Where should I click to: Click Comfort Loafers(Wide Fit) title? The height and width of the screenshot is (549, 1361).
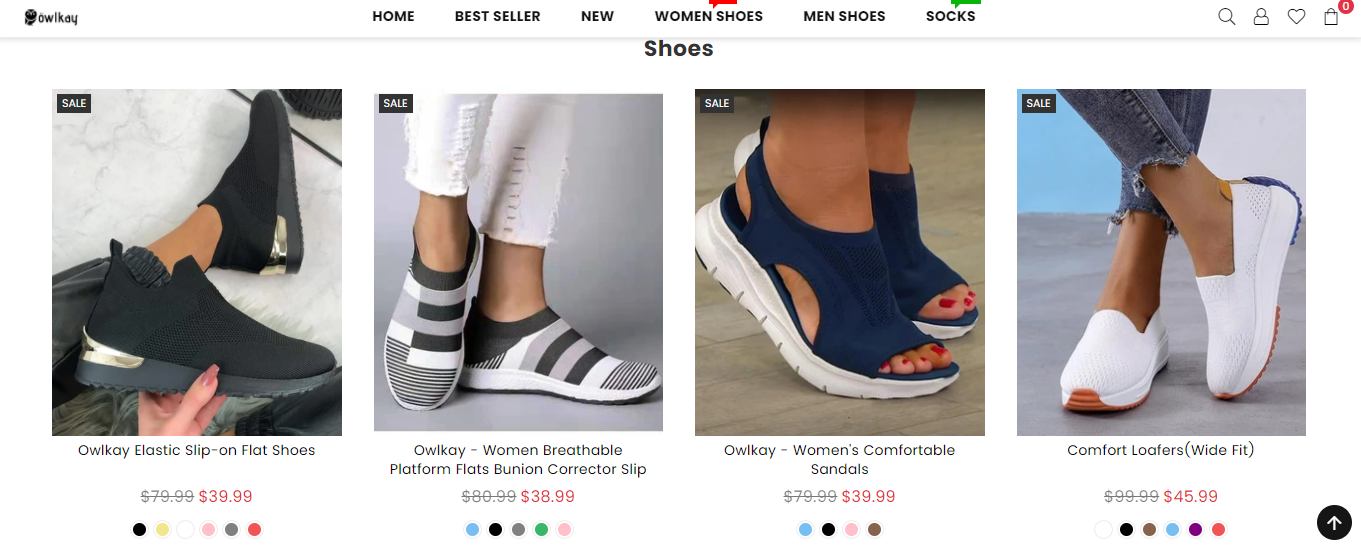tap(1160, 450)
